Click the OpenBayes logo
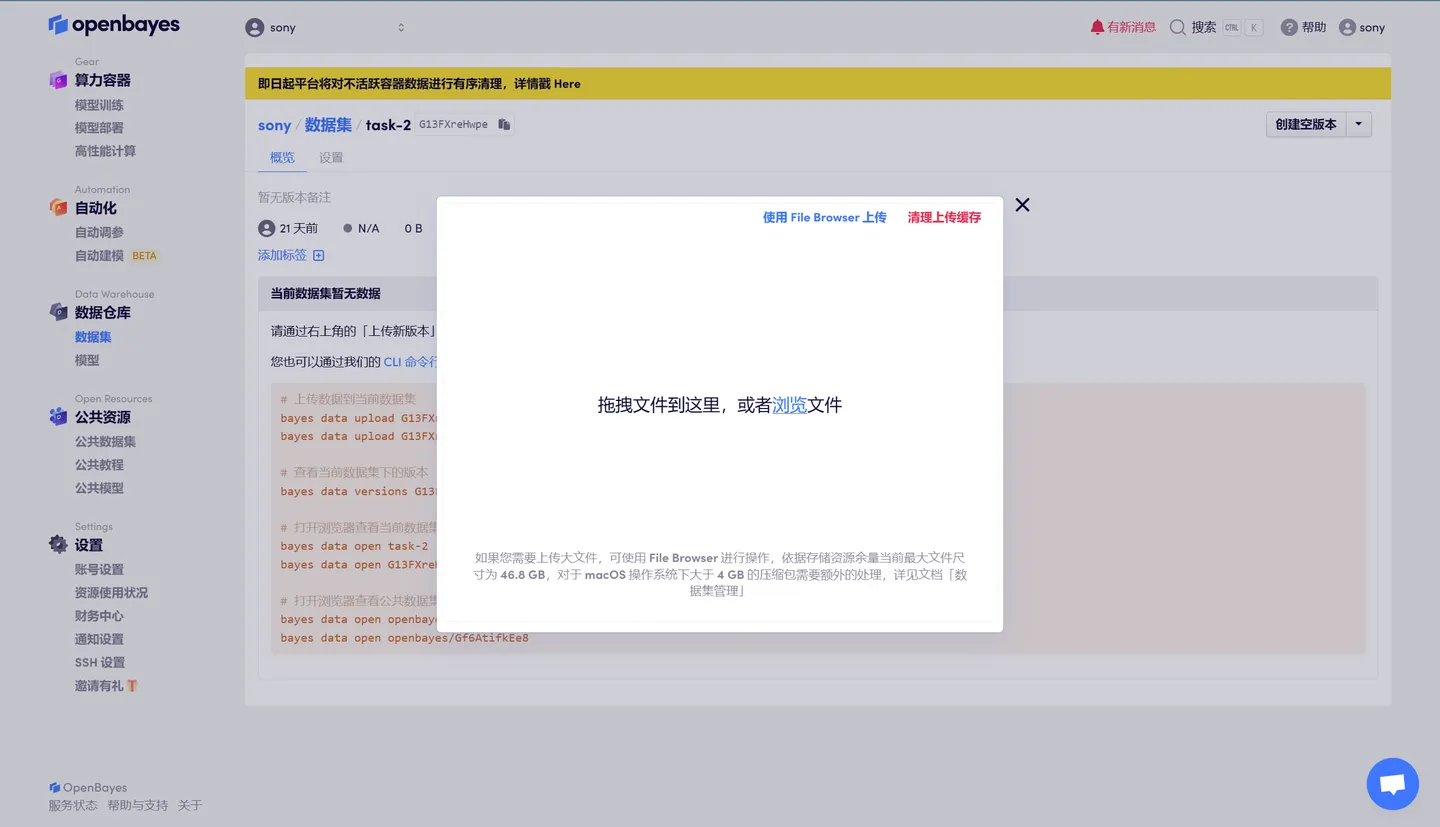1440x827 pixels. (x=113, y=25)
